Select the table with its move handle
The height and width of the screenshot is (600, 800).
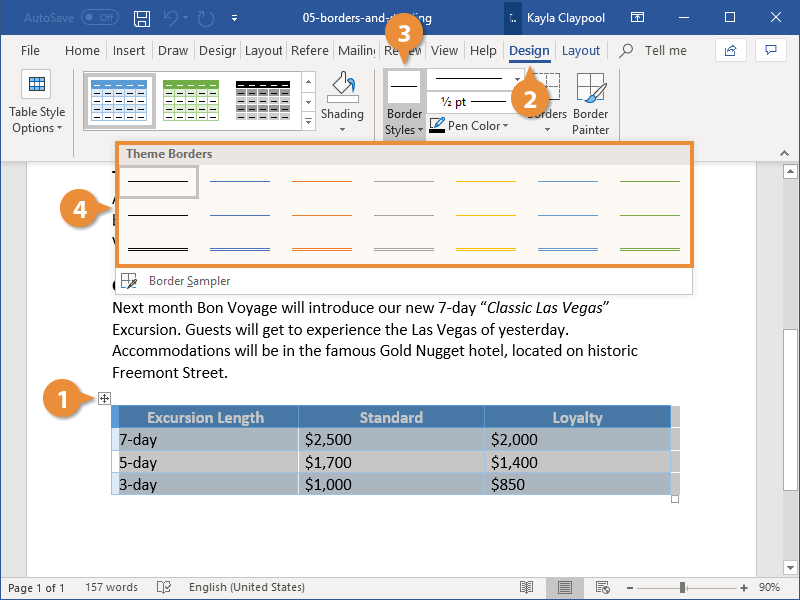(x=105, y=398)
